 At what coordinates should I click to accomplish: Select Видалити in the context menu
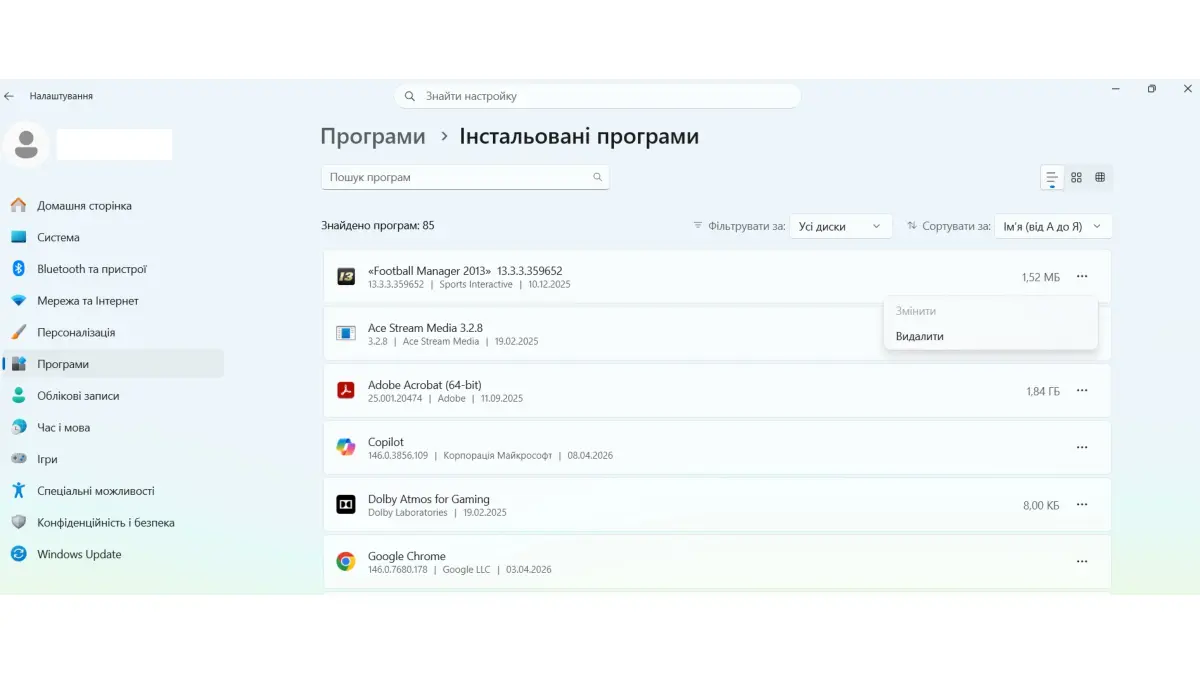(x=920, y=337)
